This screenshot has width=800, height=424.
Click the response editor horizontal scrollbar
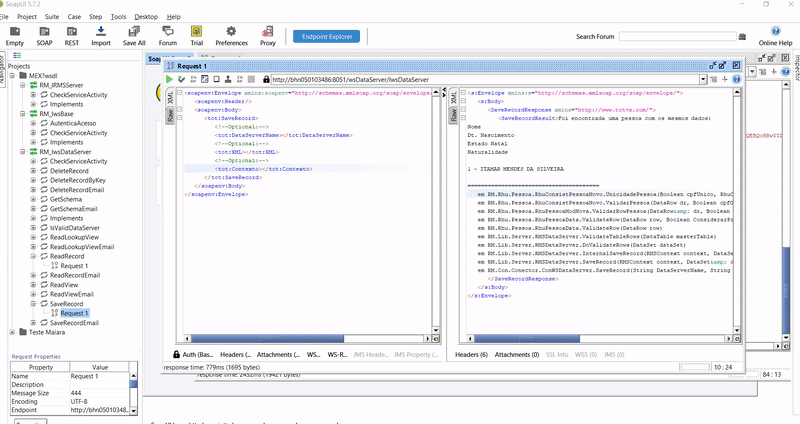click(600, 338)
